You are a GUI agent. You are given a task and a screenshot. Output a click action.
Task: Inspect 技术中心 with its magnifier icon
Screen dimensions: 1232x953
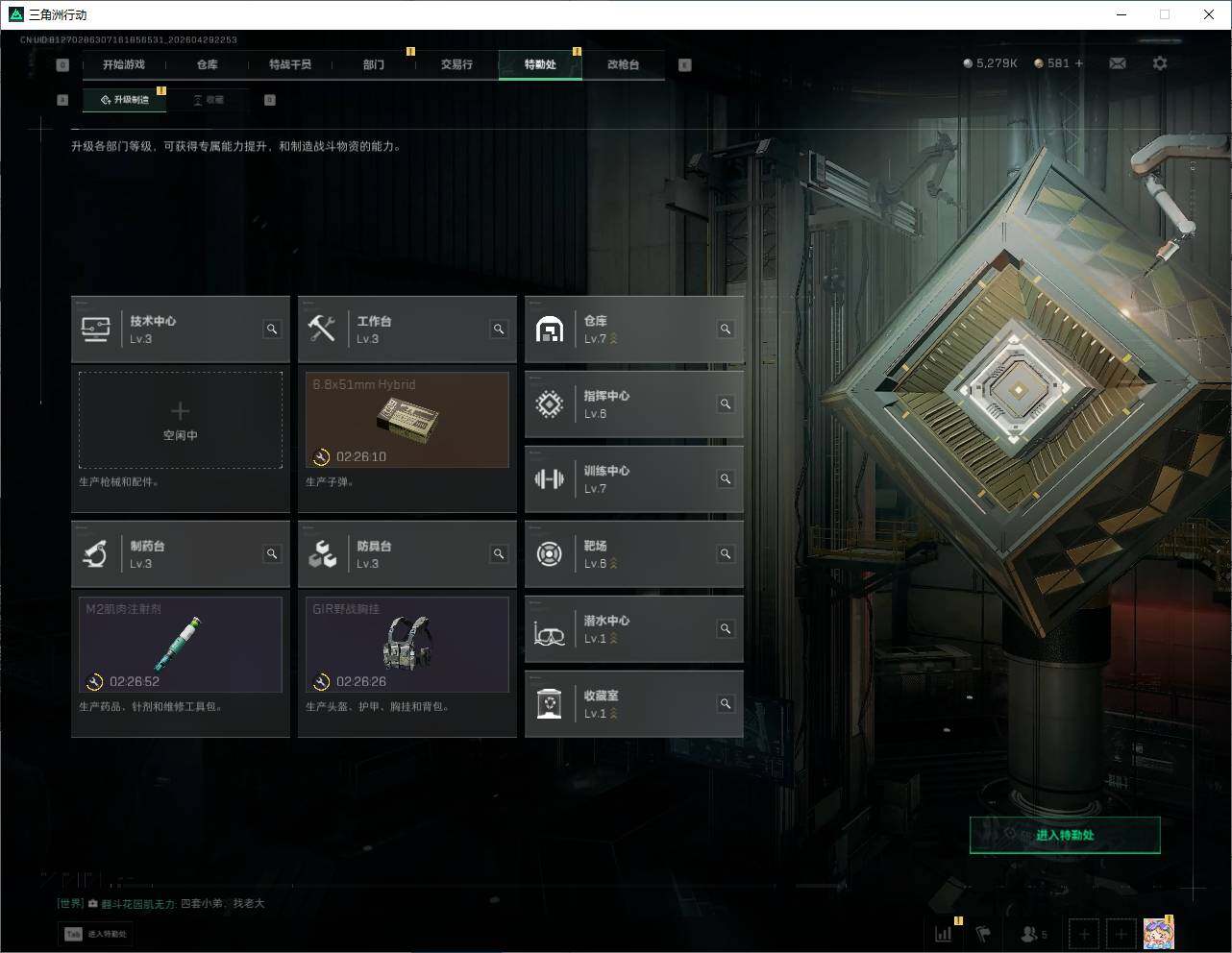pos(272,330)
